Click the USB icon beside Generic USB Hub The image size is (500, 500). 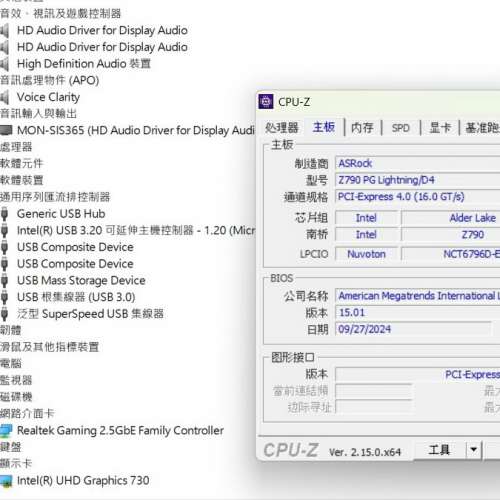pyautogui.click(x=4, y=214)
